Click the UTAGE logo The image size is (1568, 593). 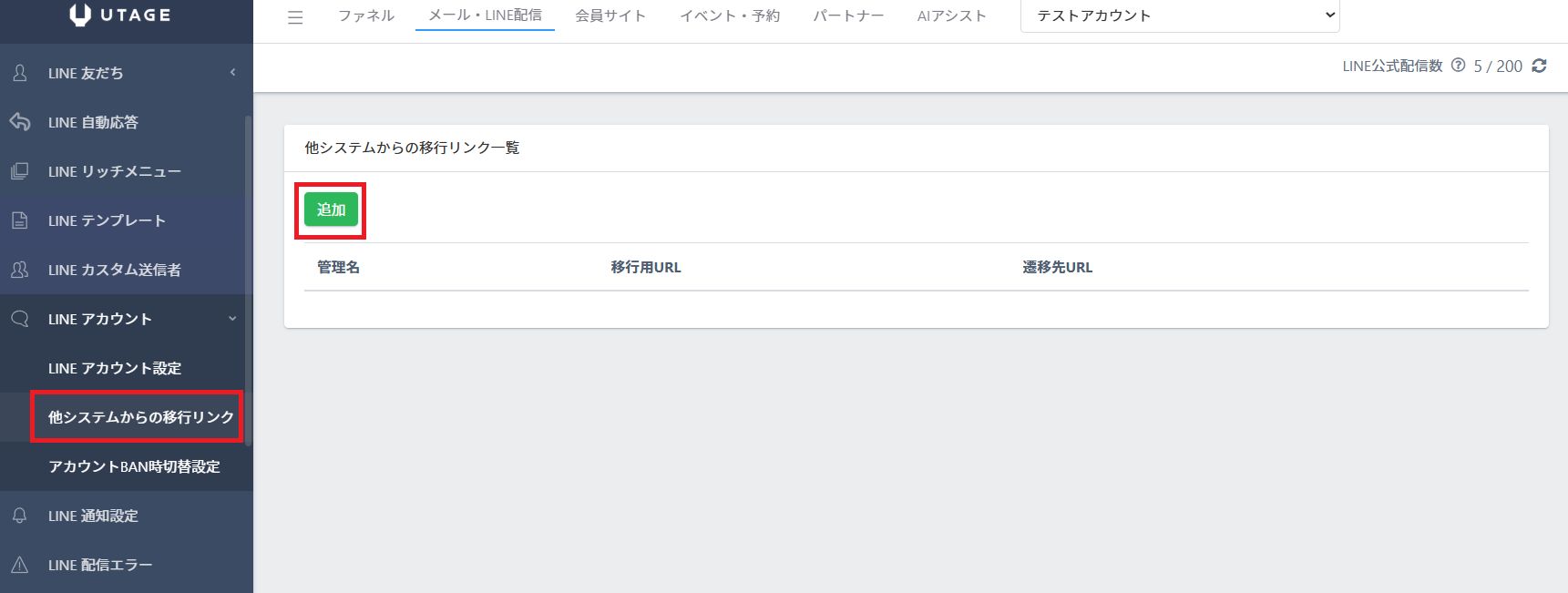point(120,15)
